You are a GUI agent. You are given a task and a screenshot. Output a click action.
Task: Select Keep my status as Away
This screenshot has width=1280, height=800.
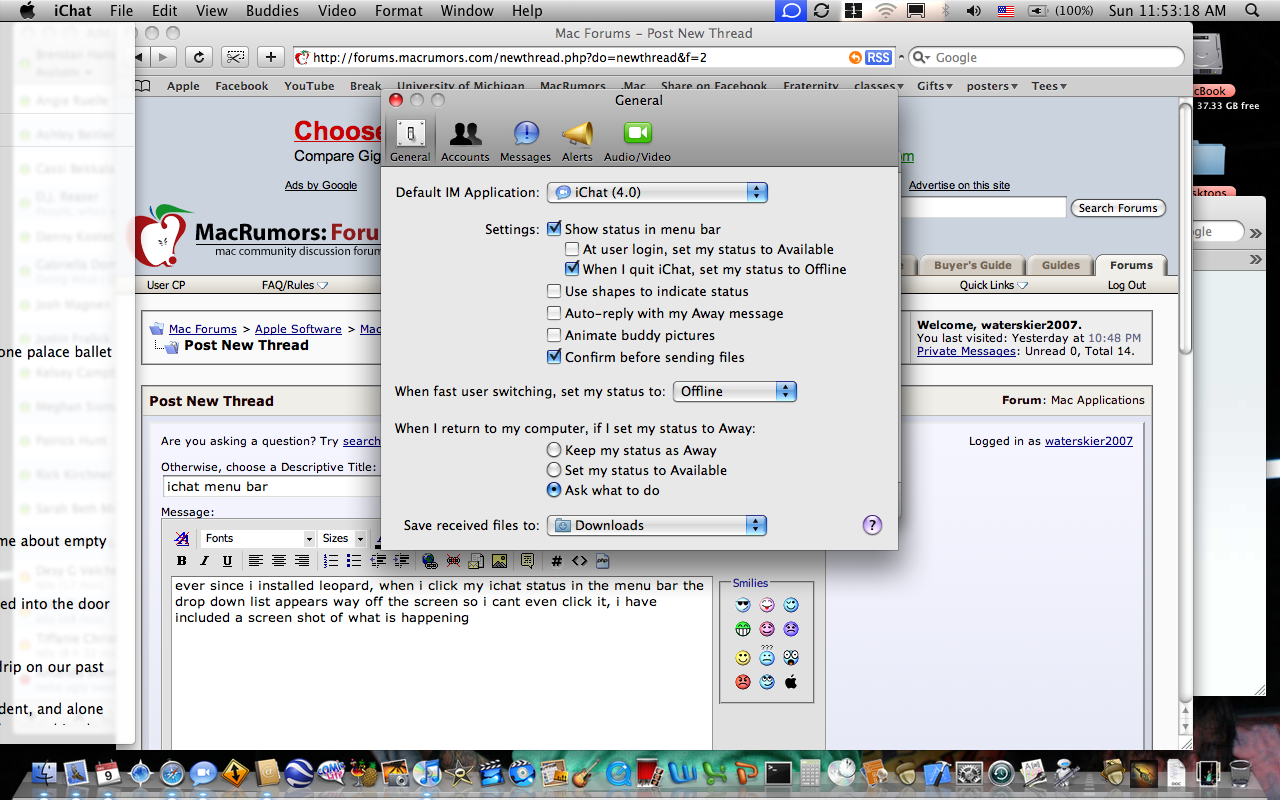point(554,450)
